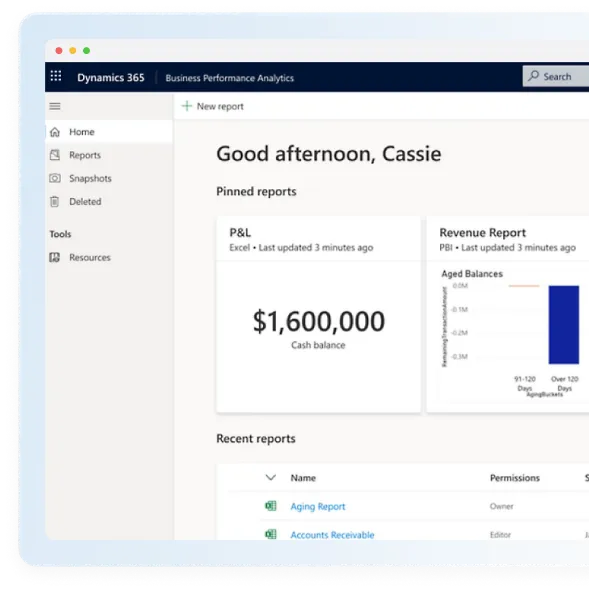This screenshot has height=591, width=589.
Task: Click the Pinned reports heading
Action: click(x=256, y=191)
